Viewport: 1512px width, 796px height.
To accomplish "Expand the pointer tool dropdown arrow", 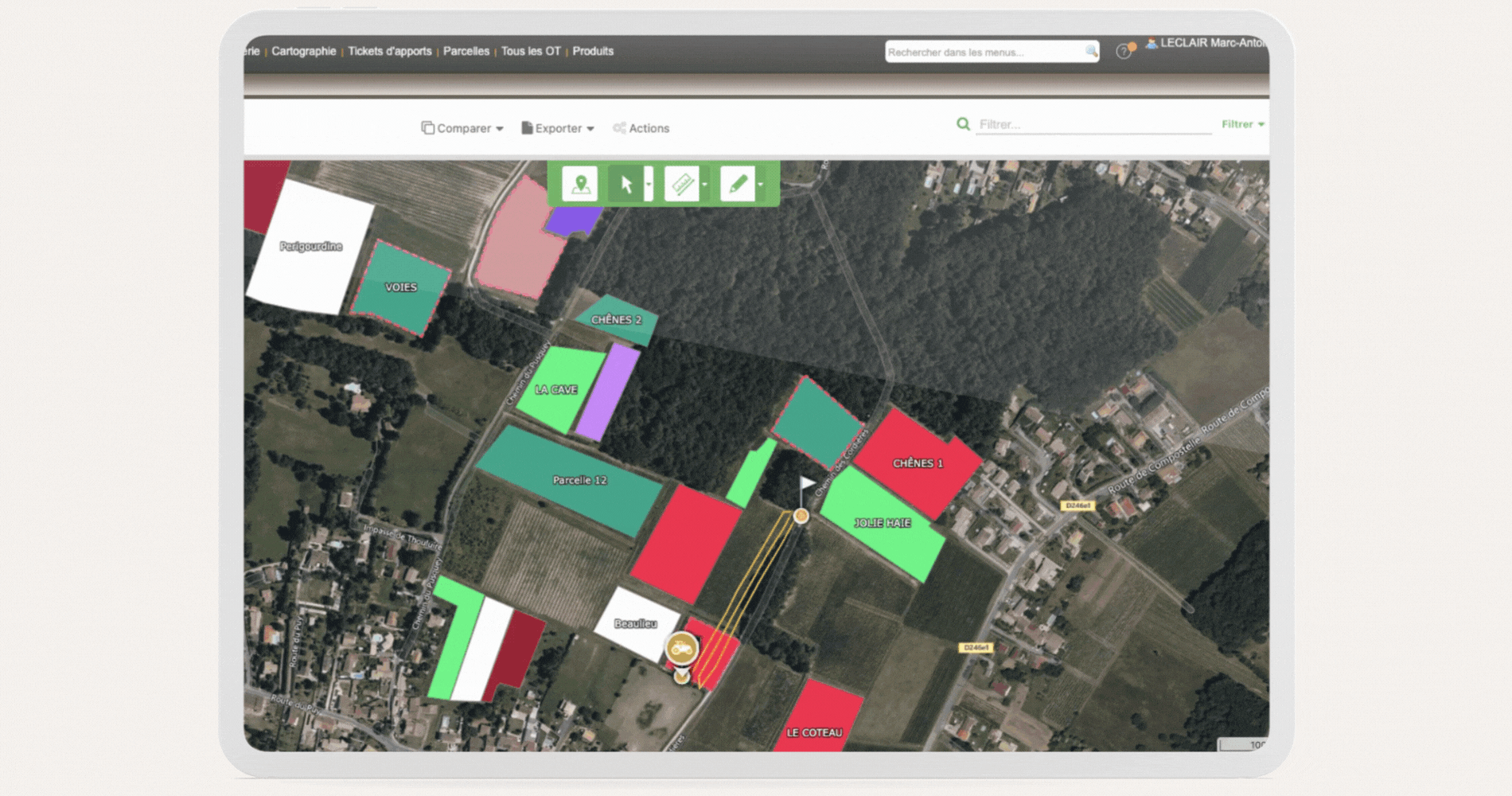I will click(x=649, y=185).
